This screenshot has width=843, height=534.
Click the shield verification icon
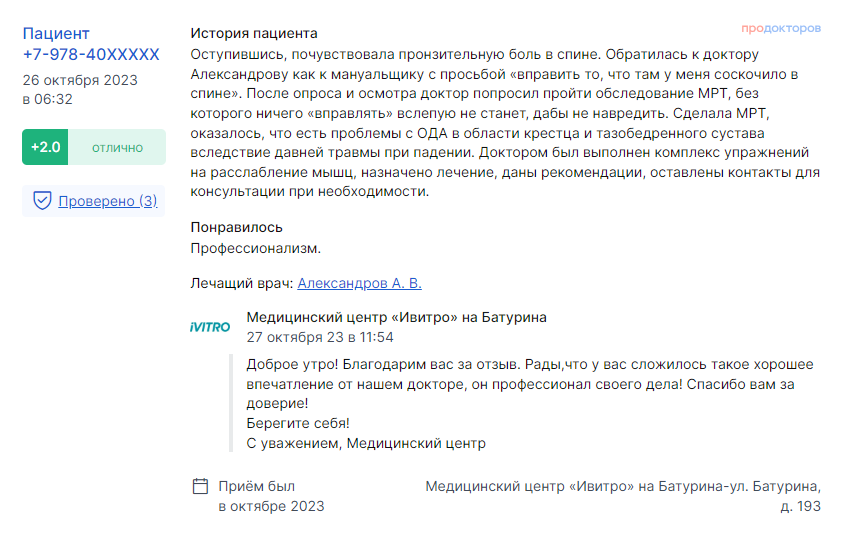(42, 201)
